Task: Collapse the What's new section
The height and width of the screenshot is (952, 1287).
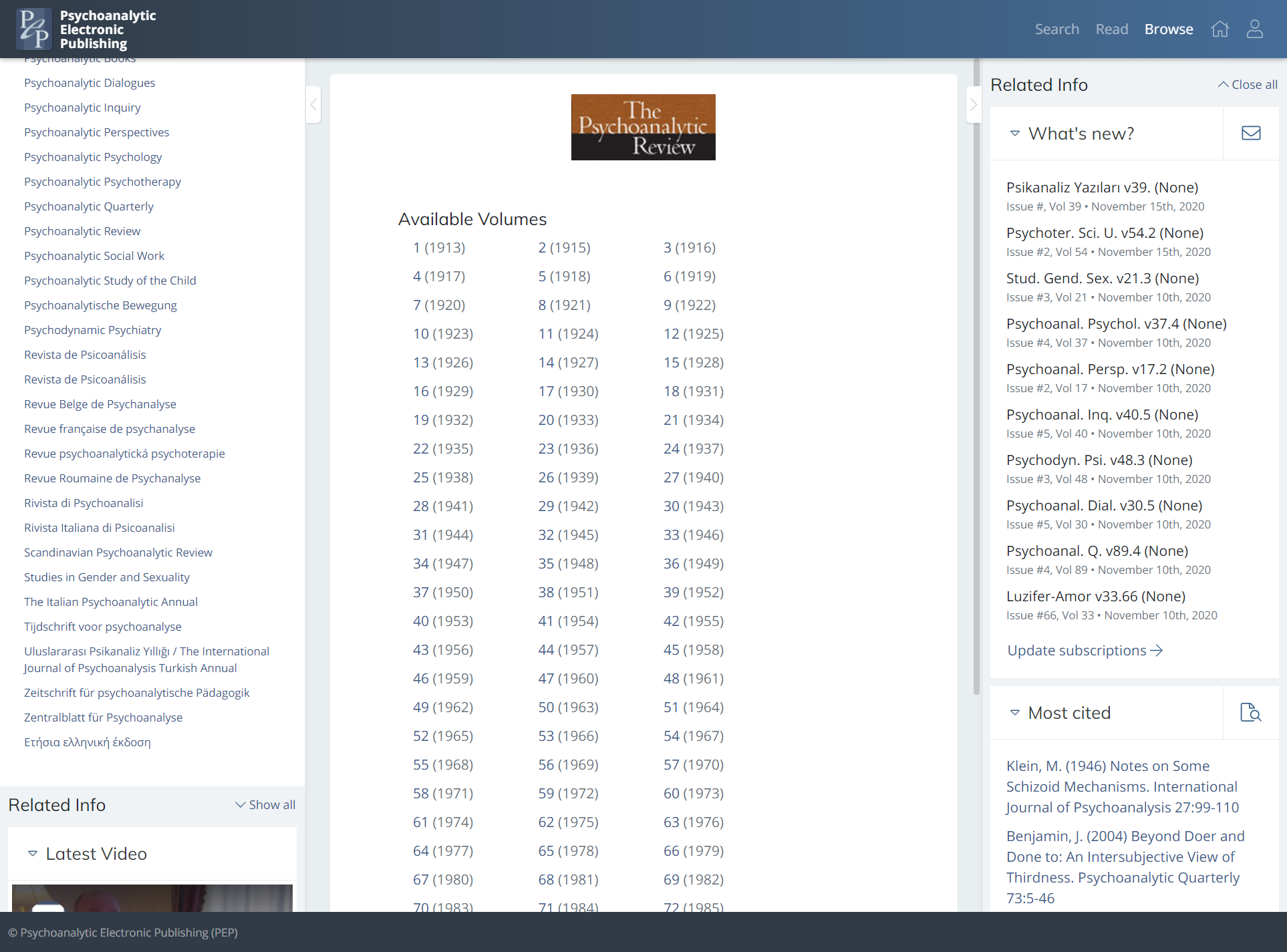Action: 1015,134
